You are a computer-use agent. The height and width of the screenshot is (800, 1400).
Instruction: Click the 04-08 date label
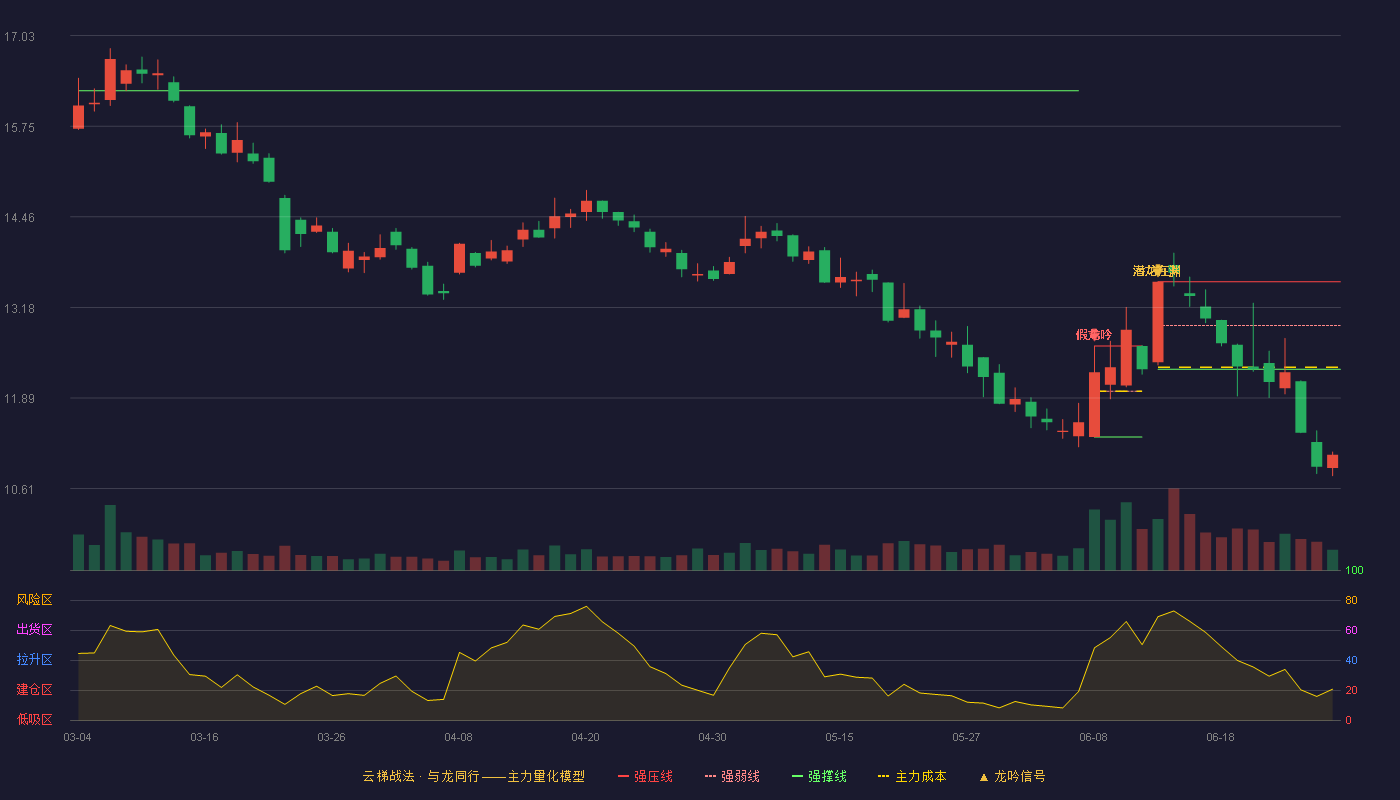point(458,737)
